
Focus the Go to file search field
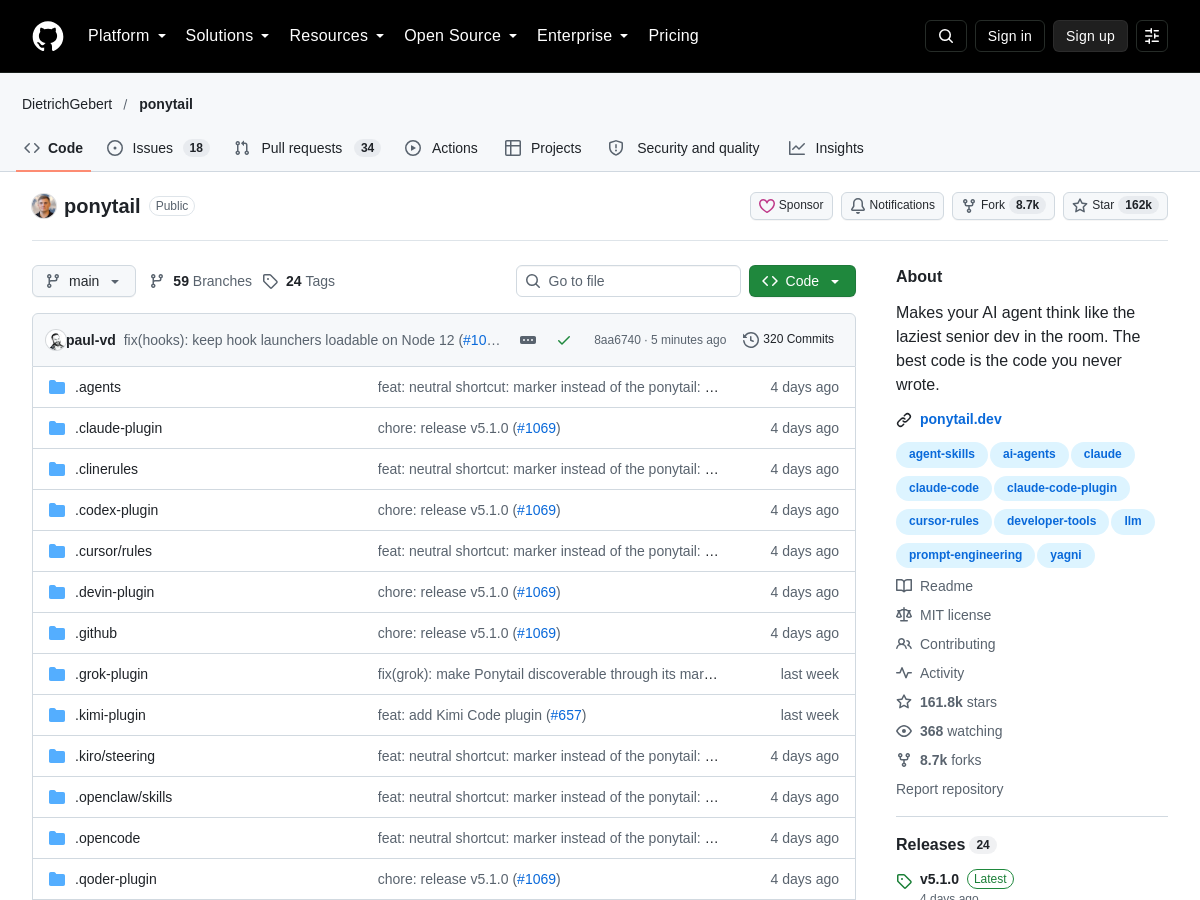(x=628, y=281)
